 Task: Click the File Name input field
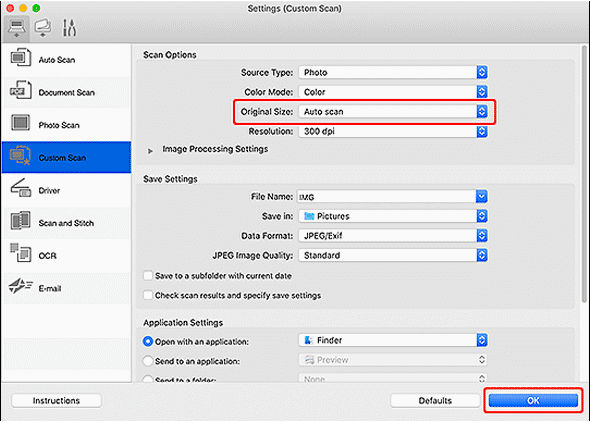pos(386,196)
